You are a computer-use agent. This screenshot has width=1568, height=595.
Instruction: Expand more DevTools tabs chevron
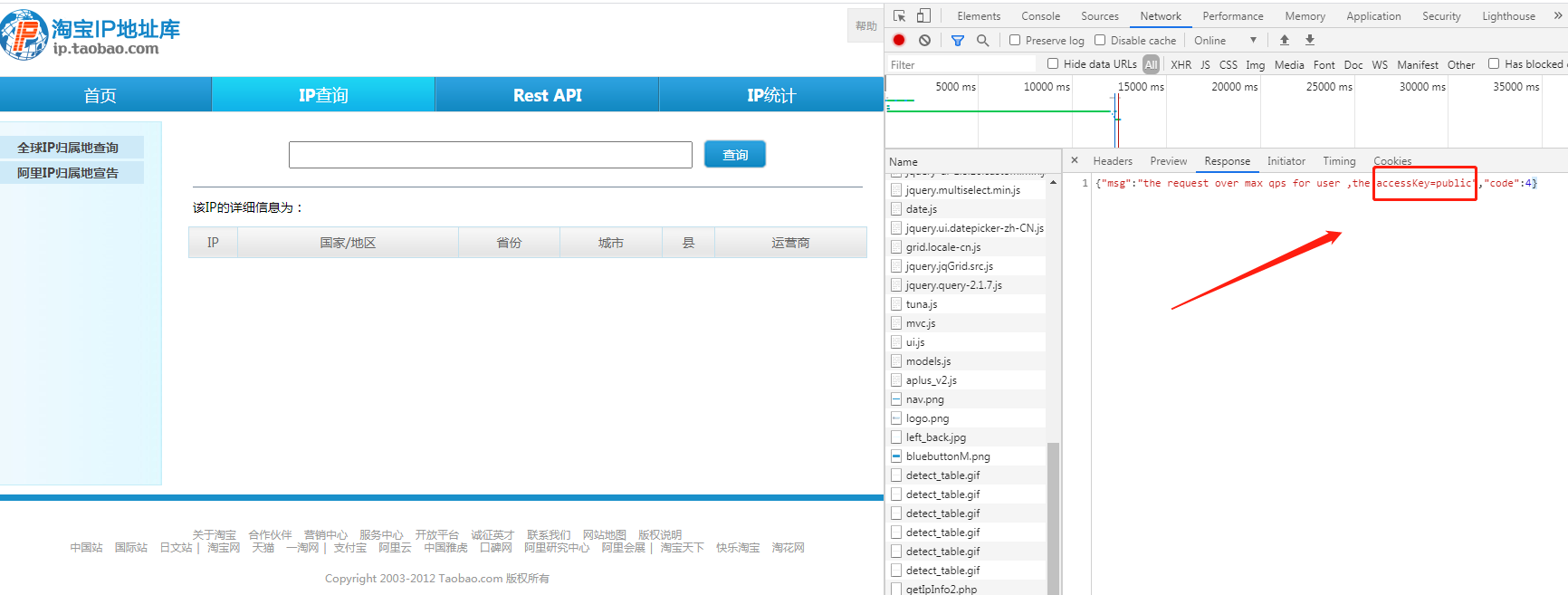pyautogui.click(x=1558, y=15)
